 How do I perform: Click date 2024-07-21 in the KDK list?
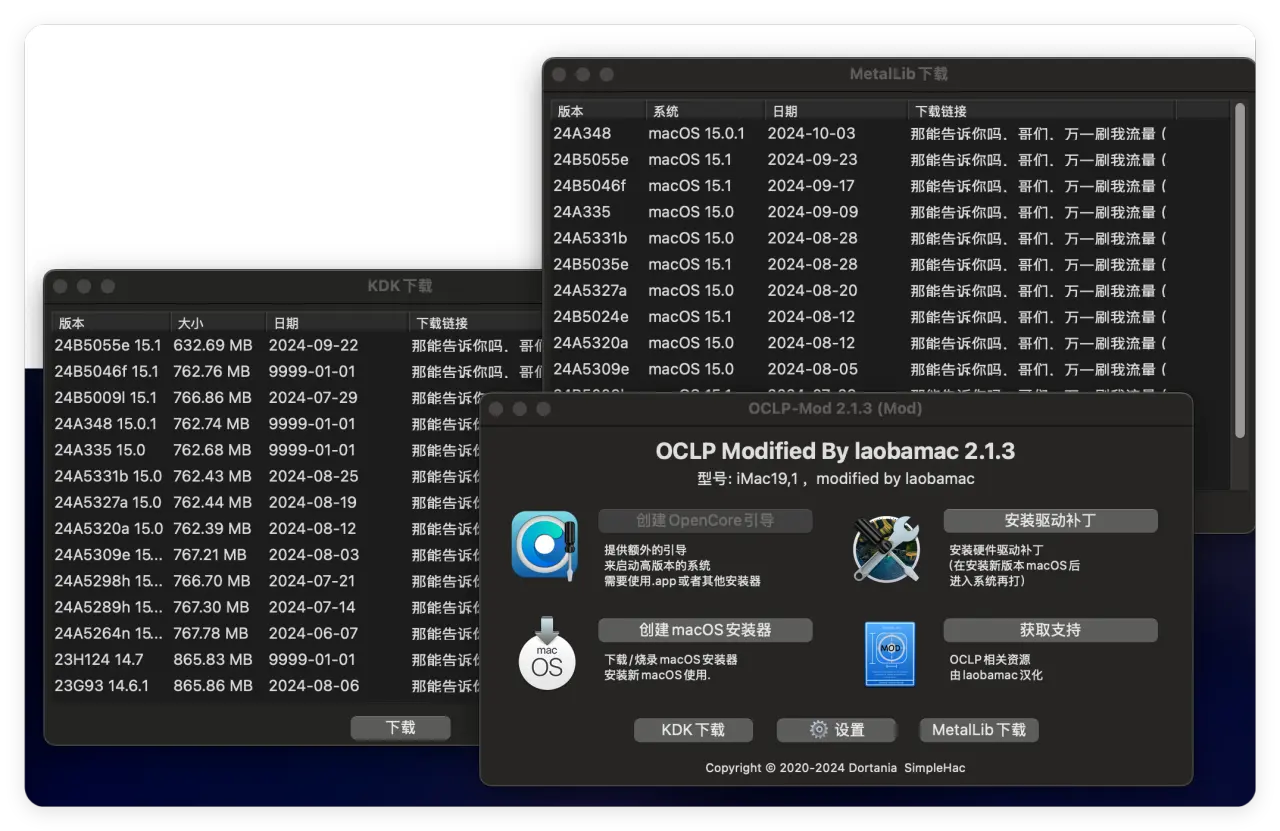coord(314,581)
